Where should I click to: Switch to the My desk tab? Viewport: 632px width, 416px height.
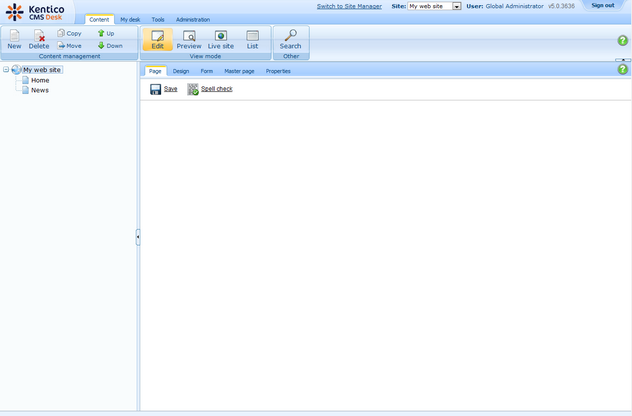pyautogui.click(x=130, y=19)
